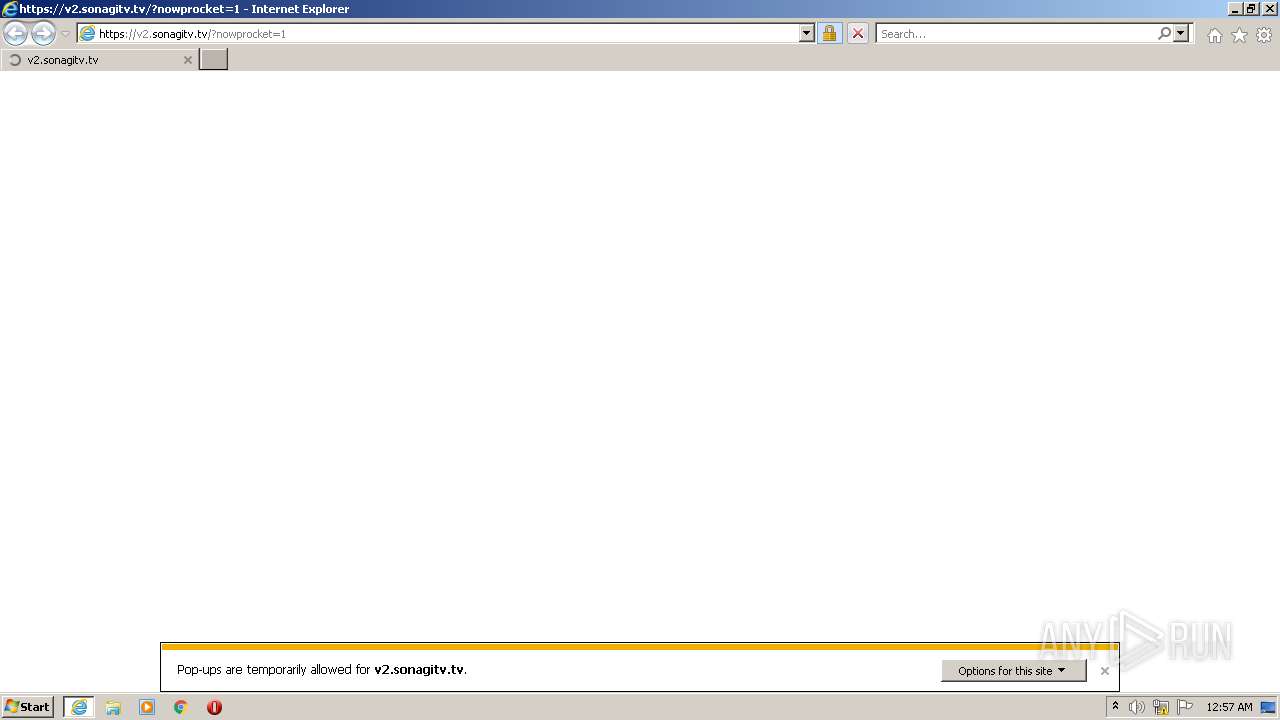This screenshot has height=720, width=1280.
Task: Click the 12:57 AM clock
Action: coord(1229,707)
